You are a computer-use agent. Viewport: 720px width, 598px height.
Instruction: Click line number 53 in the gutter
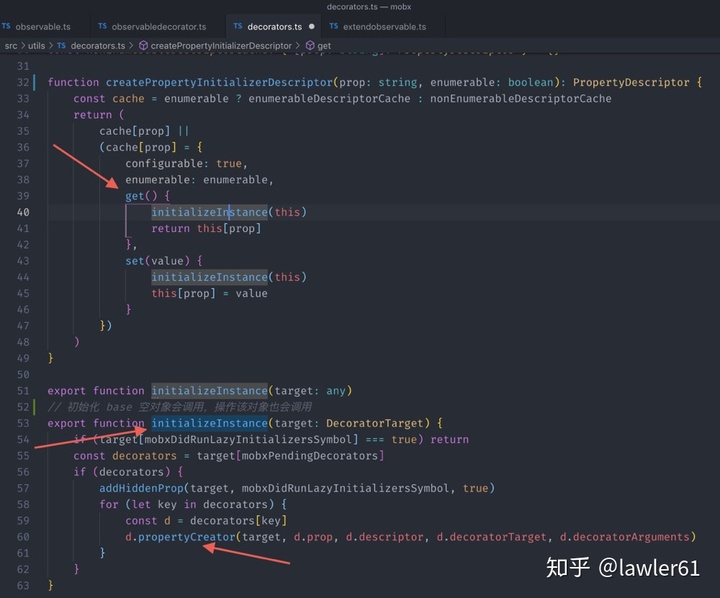point(23,423)
